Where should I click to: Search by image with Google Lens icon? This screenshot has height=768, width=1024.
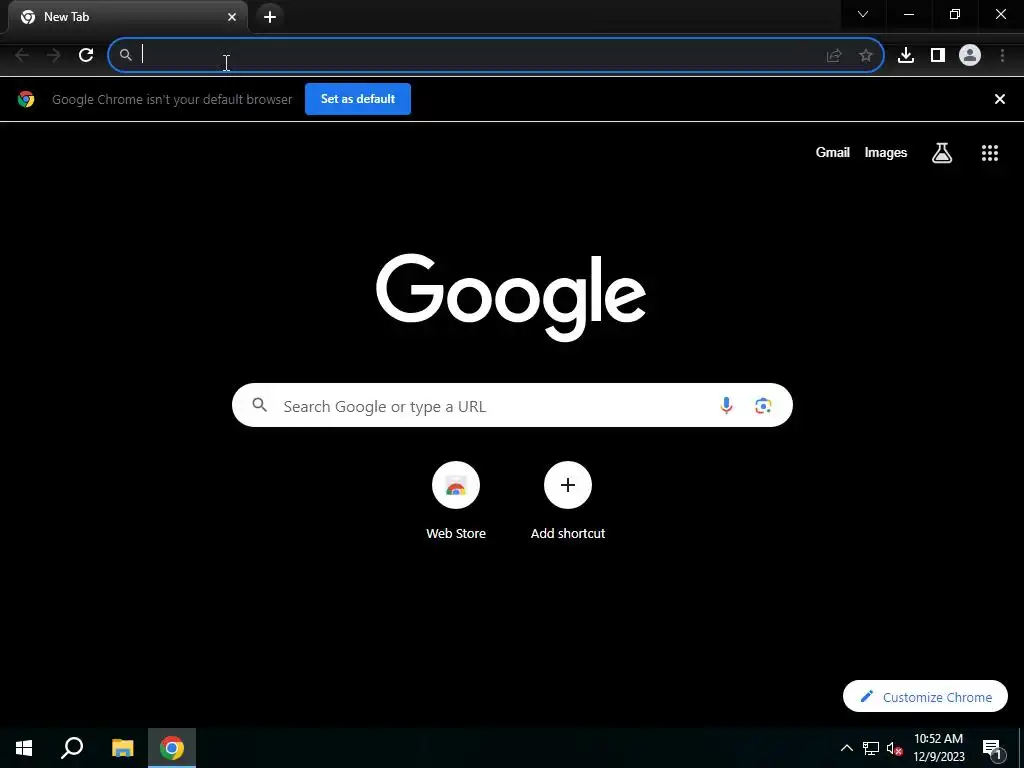[x=763, y=406]
